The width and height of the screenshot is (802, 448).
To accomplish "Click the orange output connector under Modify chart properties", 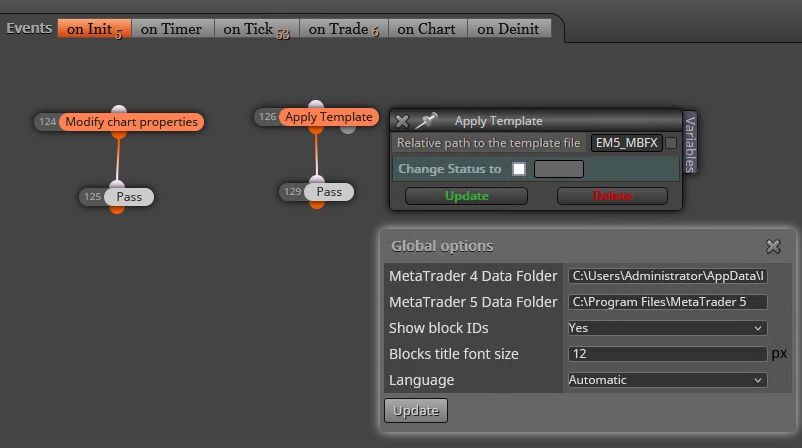I will click(x=119, y=135).
